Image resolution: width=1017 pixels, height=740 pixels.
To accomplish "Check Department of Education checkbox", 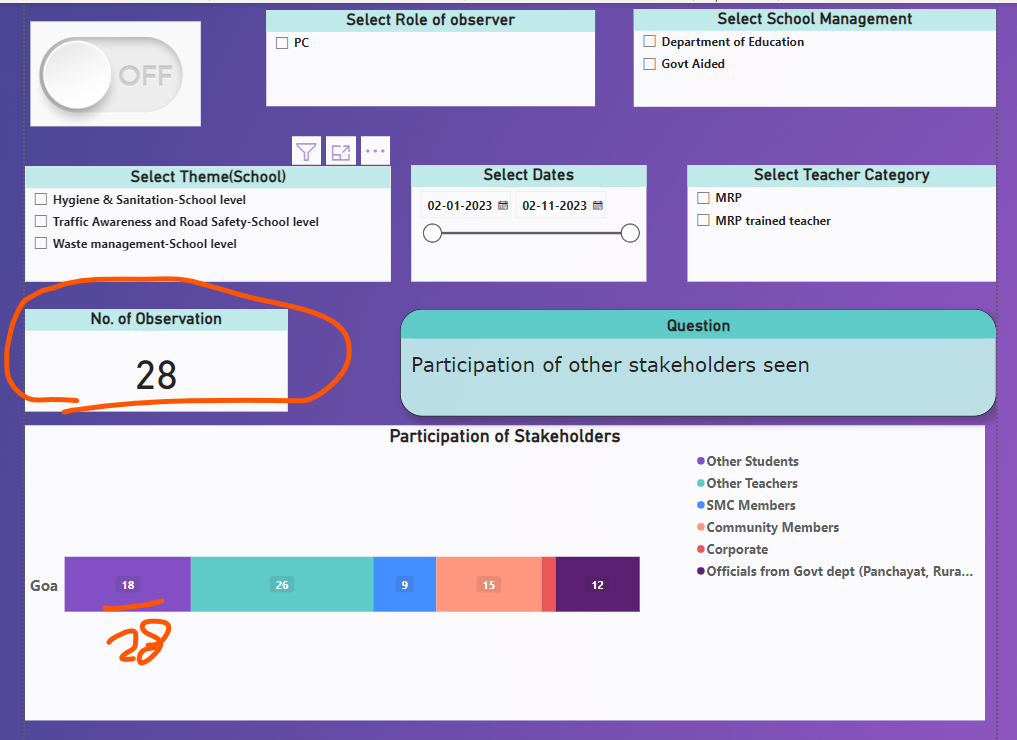I will click(x=649, y=42).
